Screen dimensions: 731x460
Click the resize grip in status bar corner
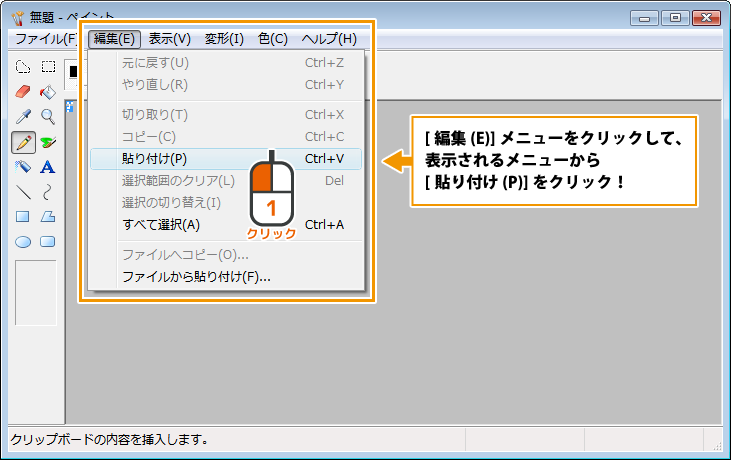click(717, 445)
